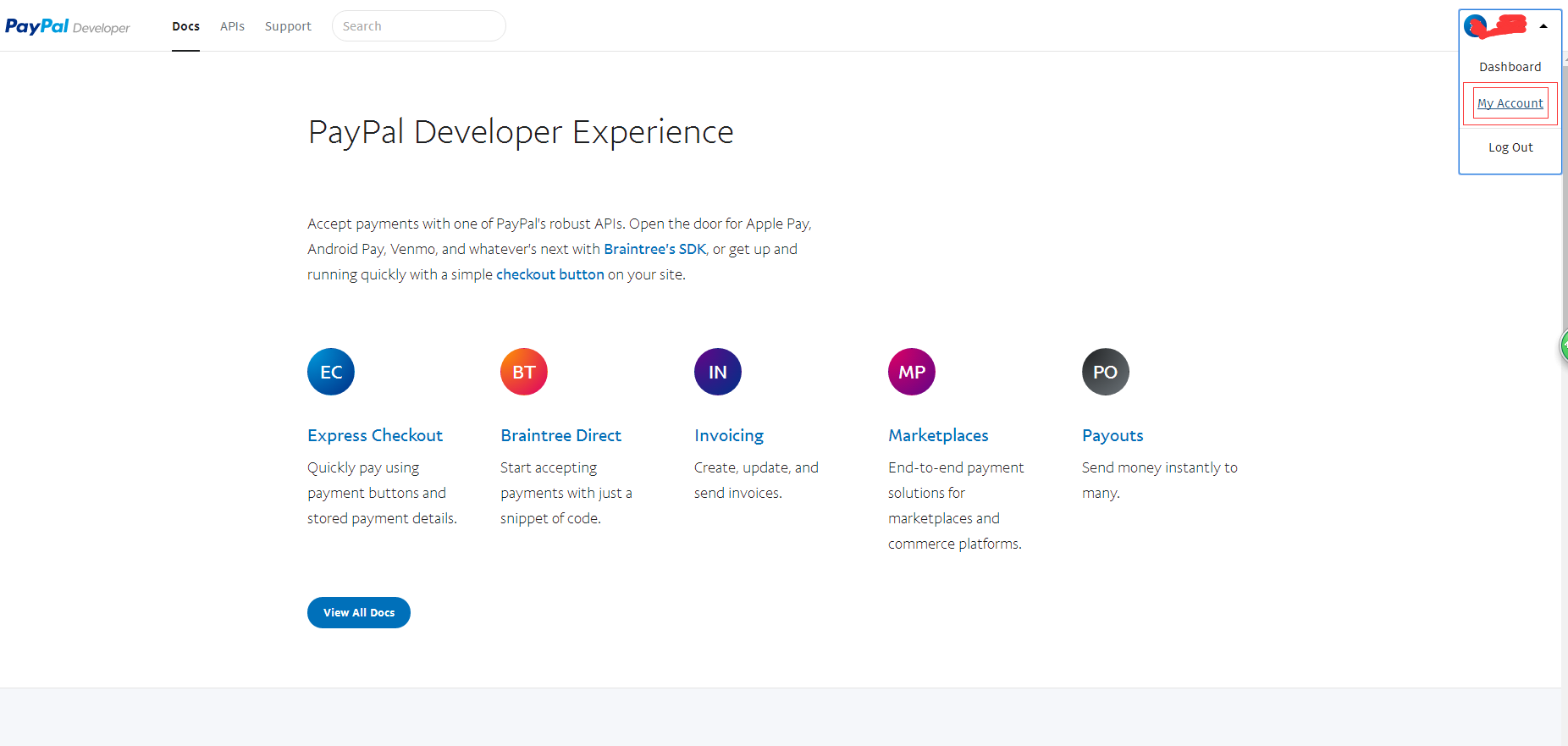Choose My Account in the dropdown menu
This screenshot has width=1568, height=746.
[1510, 103]
